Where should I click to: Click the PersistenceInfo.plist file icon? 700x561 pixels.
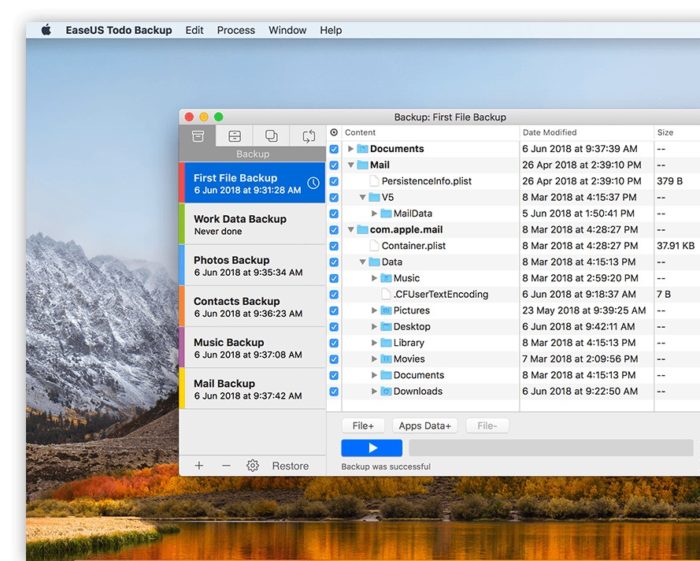tap(374, 181)
